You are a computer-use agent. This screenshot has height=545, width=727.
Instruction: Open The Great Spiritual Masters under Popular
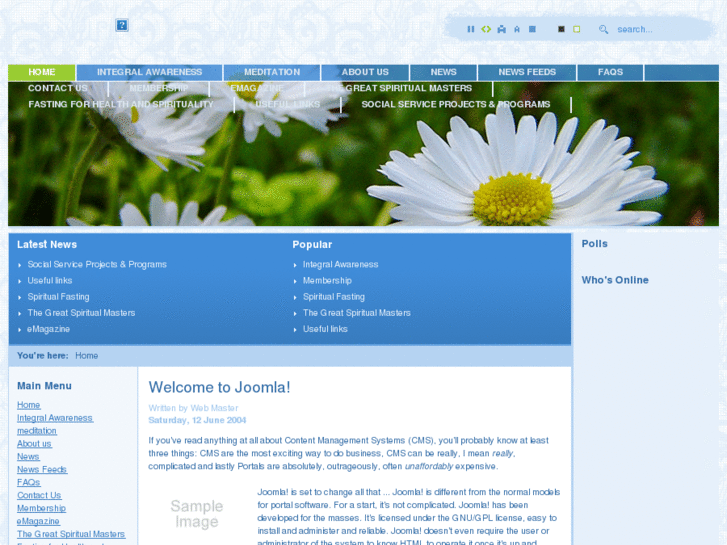click(357, 313)
